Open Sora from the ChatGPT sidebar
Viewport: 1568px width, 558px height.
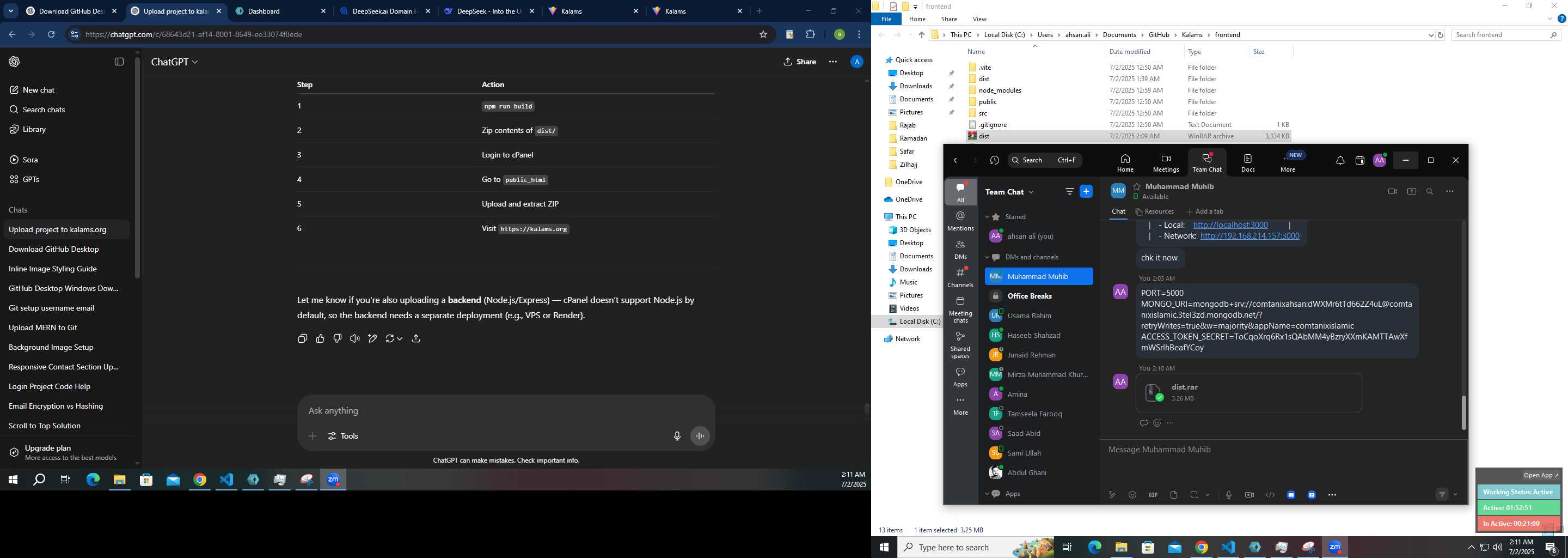point(24,160)
